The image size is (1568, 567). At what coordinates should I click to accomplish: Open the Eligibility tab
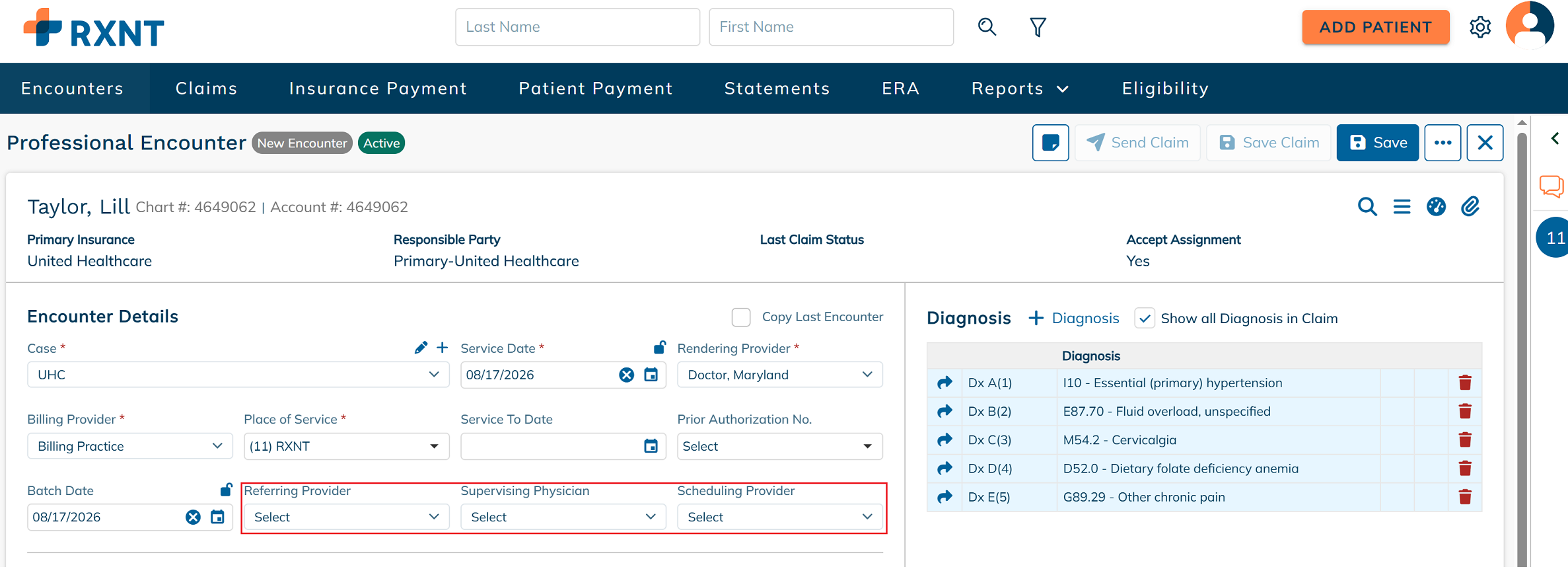[1165, 89]
